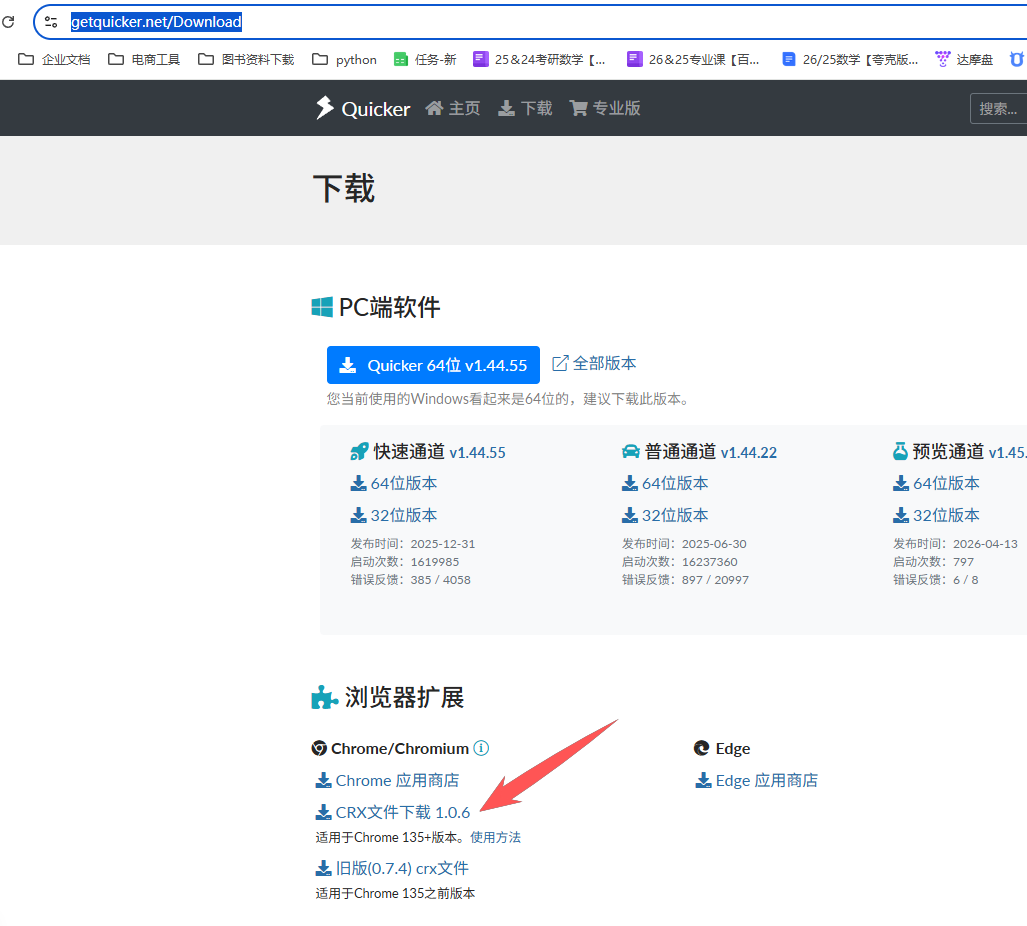1027x926 pixels.
Task: Select the 下载 nav item
Action: (x=525, y=108)
